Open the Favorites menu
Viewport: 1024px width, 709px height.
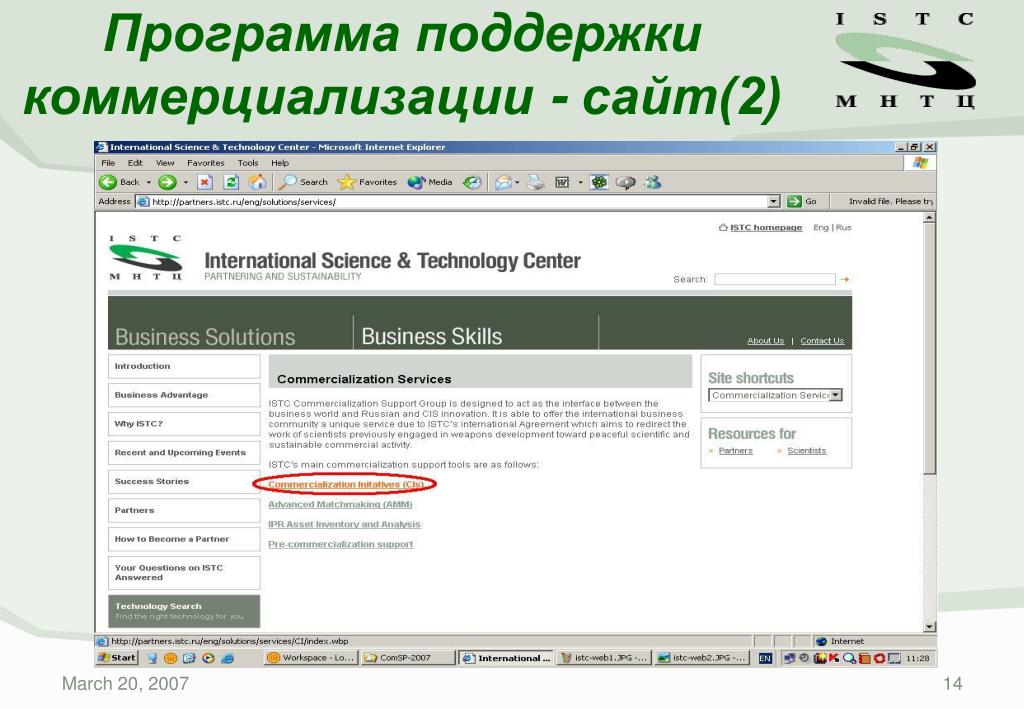pyautogui.click(x=205, y=163)
